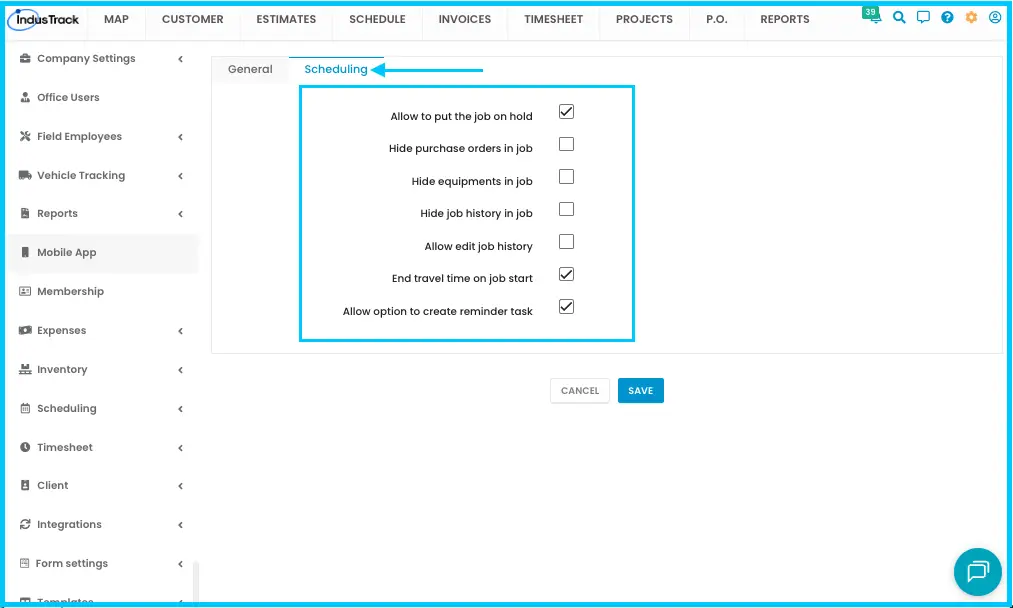Open the PROJECTS top menu

tap(644, 19)
